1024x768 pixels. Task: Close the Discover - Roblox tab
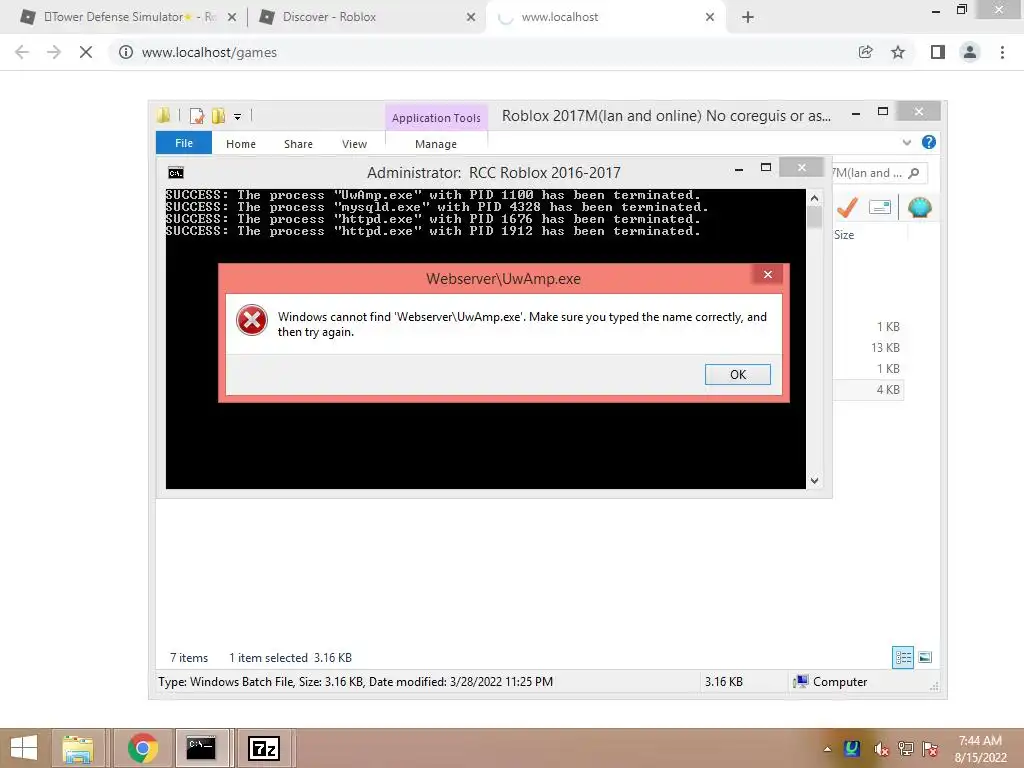(471, 17)
